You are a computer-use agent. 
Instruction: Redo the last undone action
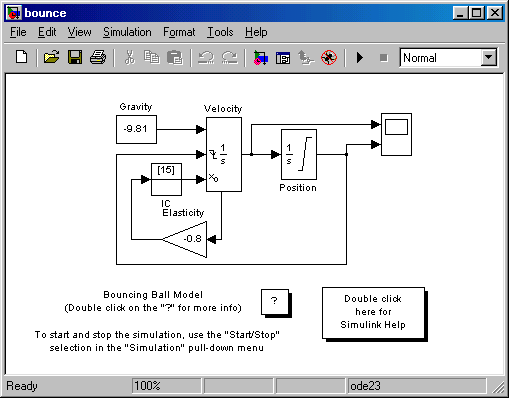229,57
